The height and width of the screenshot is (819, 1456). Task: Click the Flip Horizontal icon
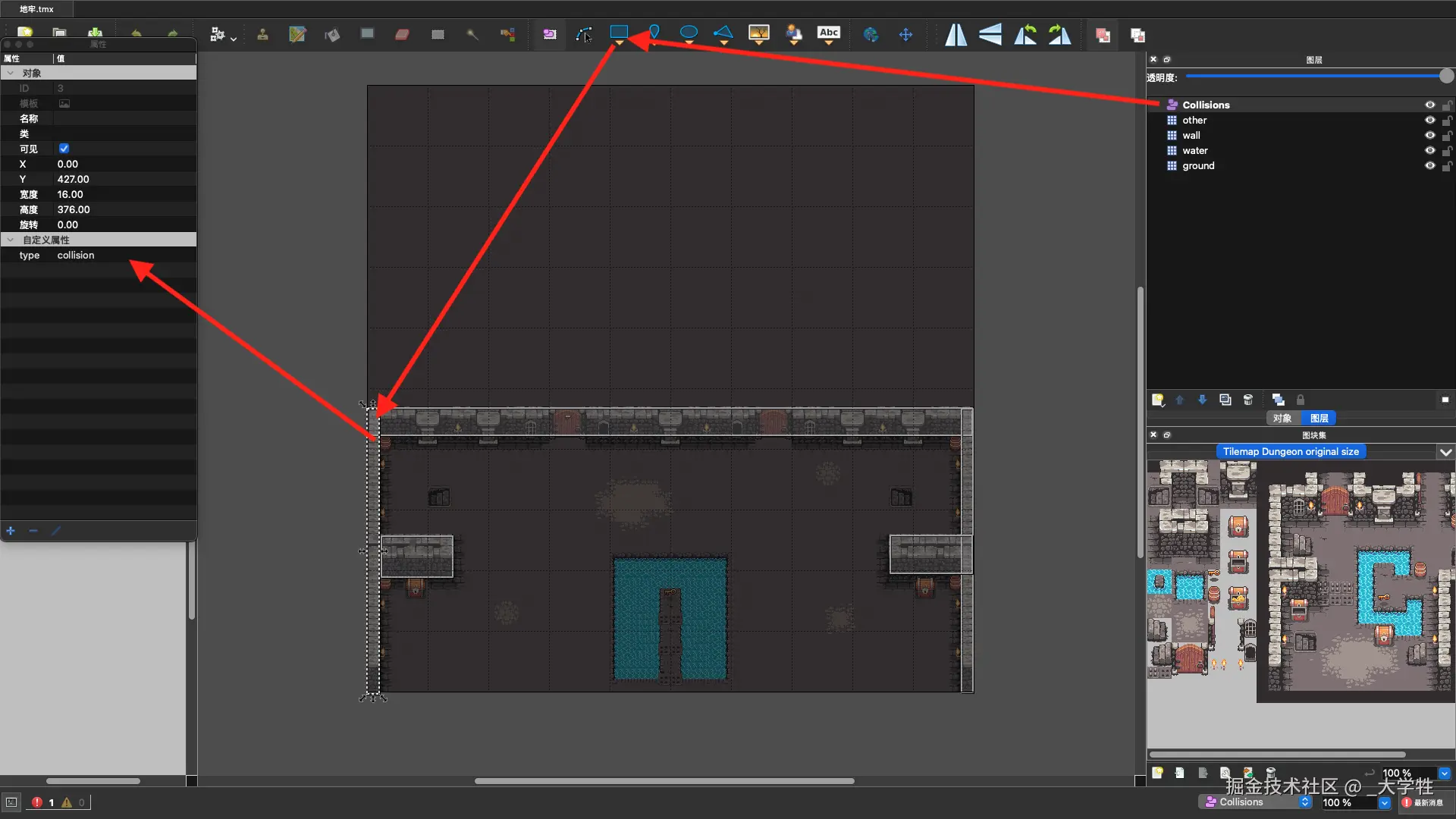(955, 35)
